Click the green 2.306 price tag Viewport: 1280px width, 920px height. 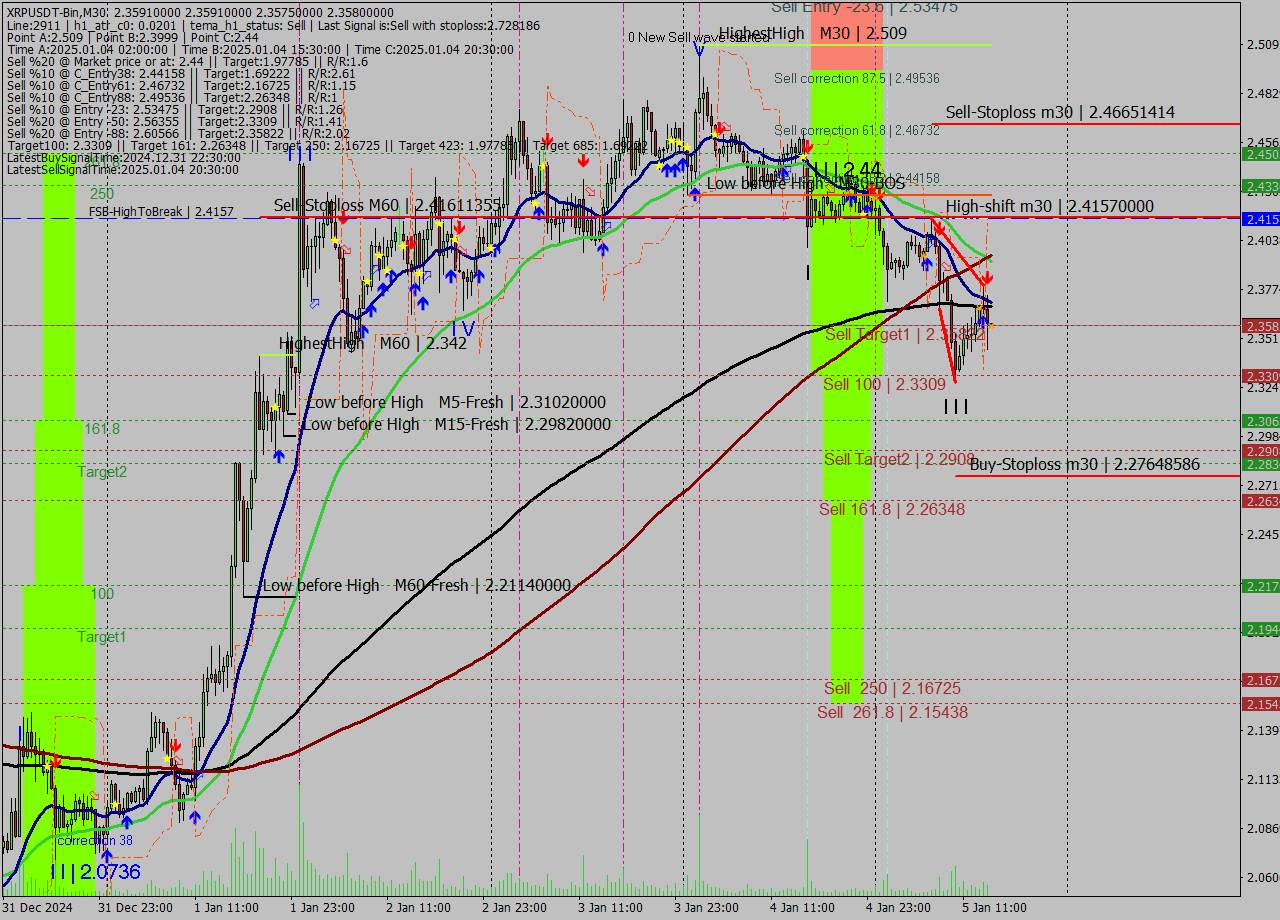1260,421
